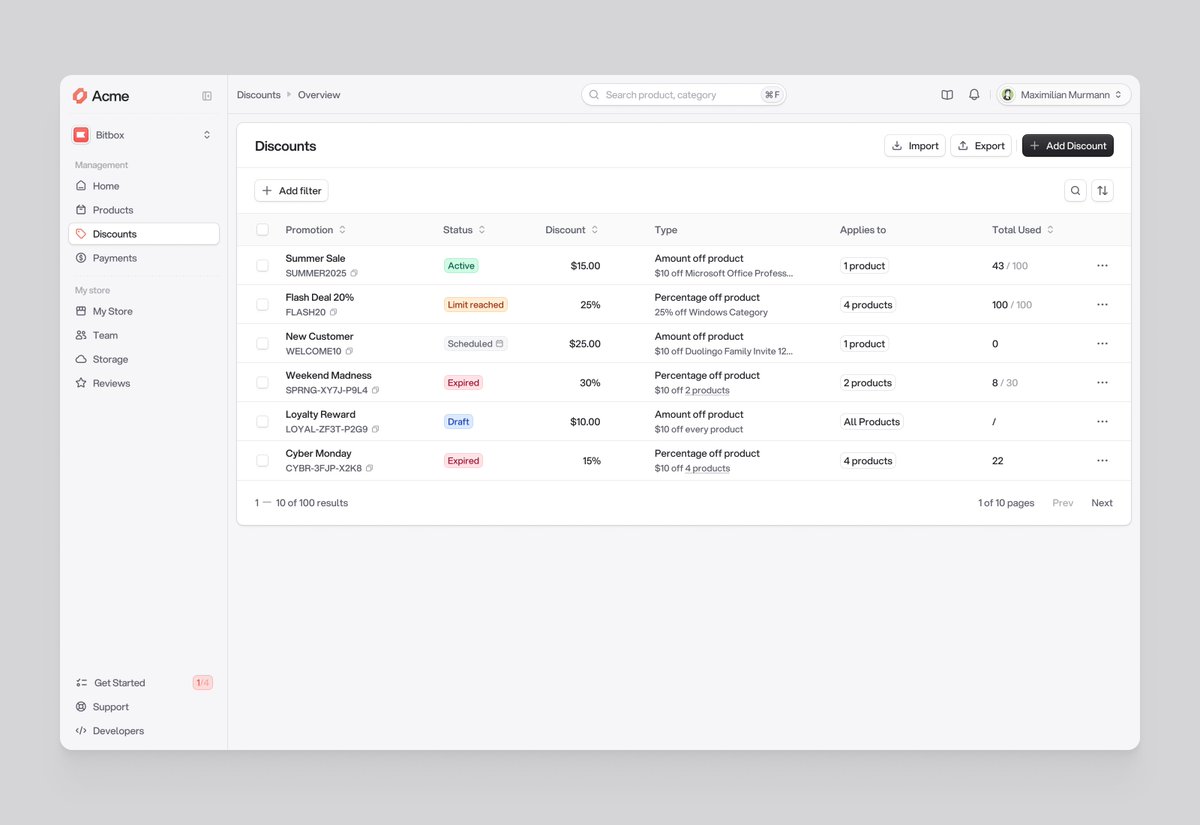Collapse the sidebar panel icon
The width and height of the screenshot is (1200, 825).
(207, 96)
